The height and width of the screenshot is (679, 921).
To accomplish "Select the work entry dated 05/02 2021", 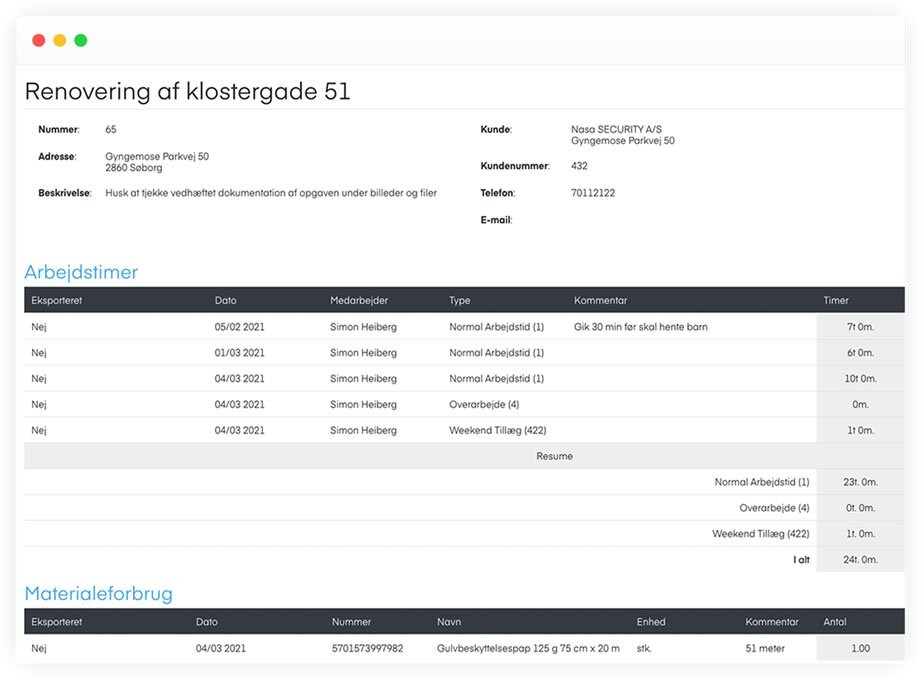I will (x=239, y=327).
